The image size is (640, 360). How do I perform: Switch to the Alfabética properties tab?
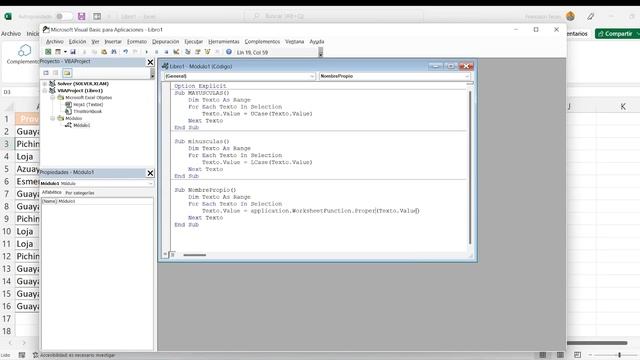pos(52,192)
